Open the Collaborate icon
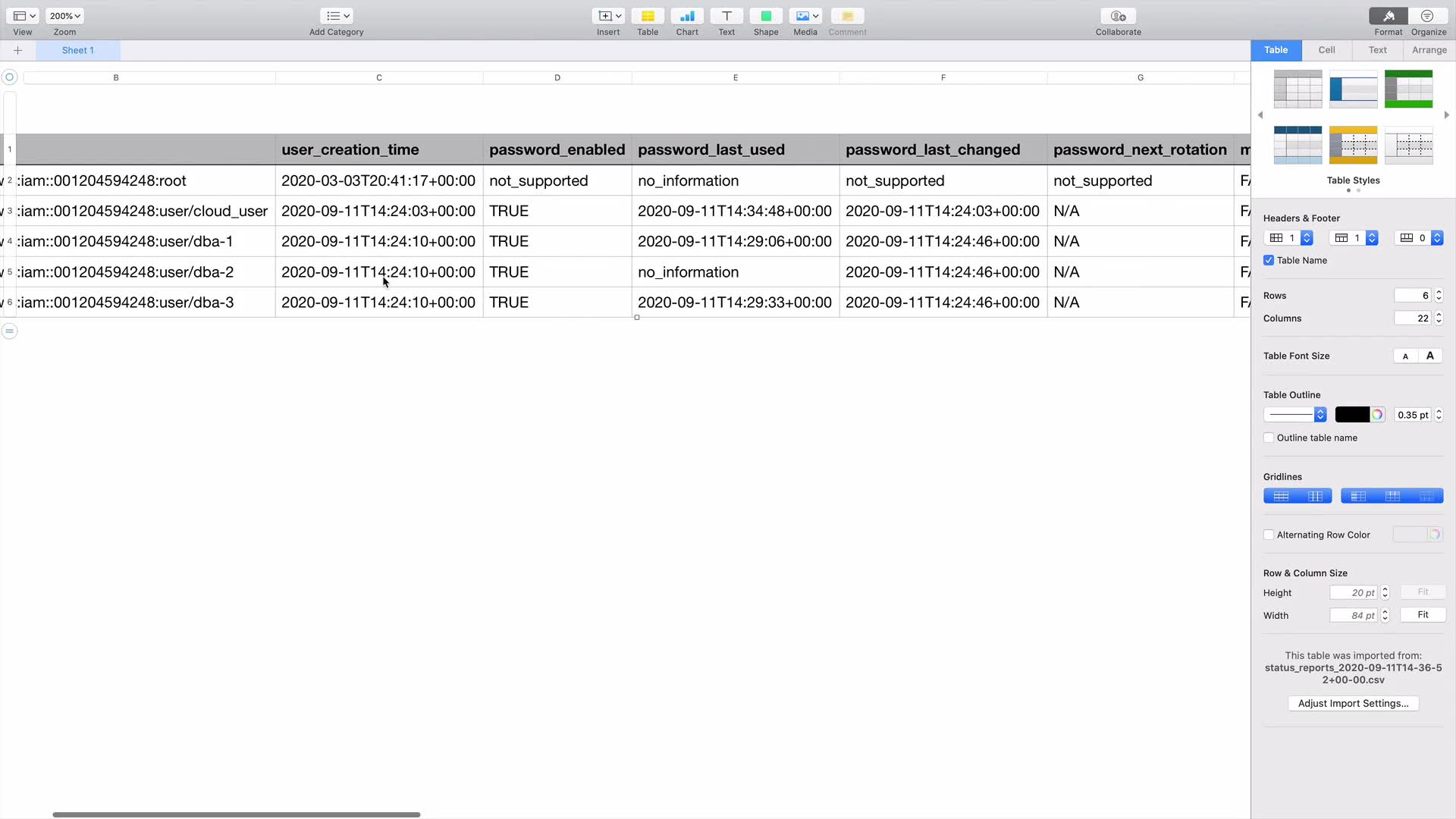 [1118, 17]
